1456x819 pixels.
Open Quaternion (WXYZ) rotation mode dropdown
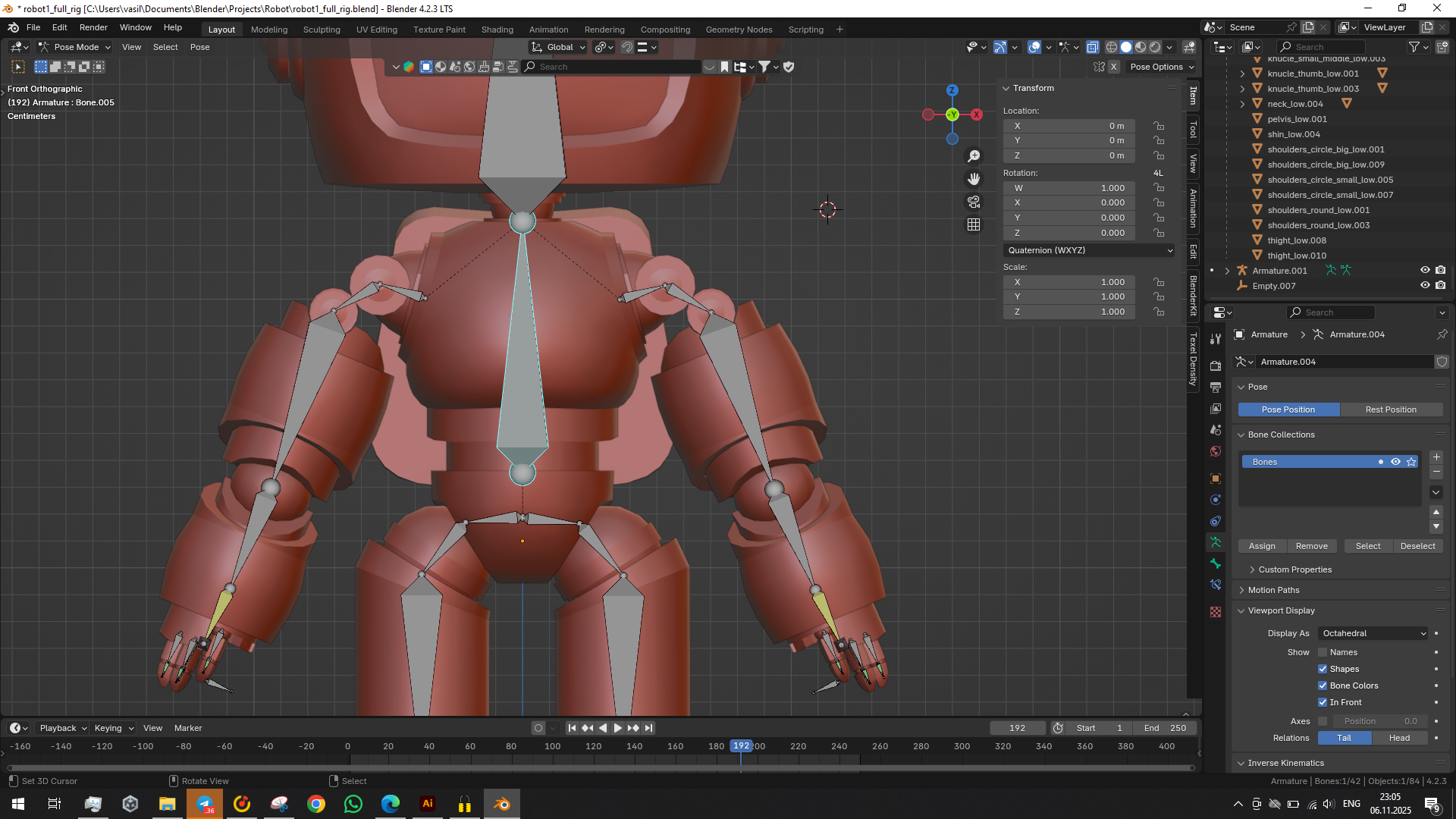click(x=1089, y=250)
